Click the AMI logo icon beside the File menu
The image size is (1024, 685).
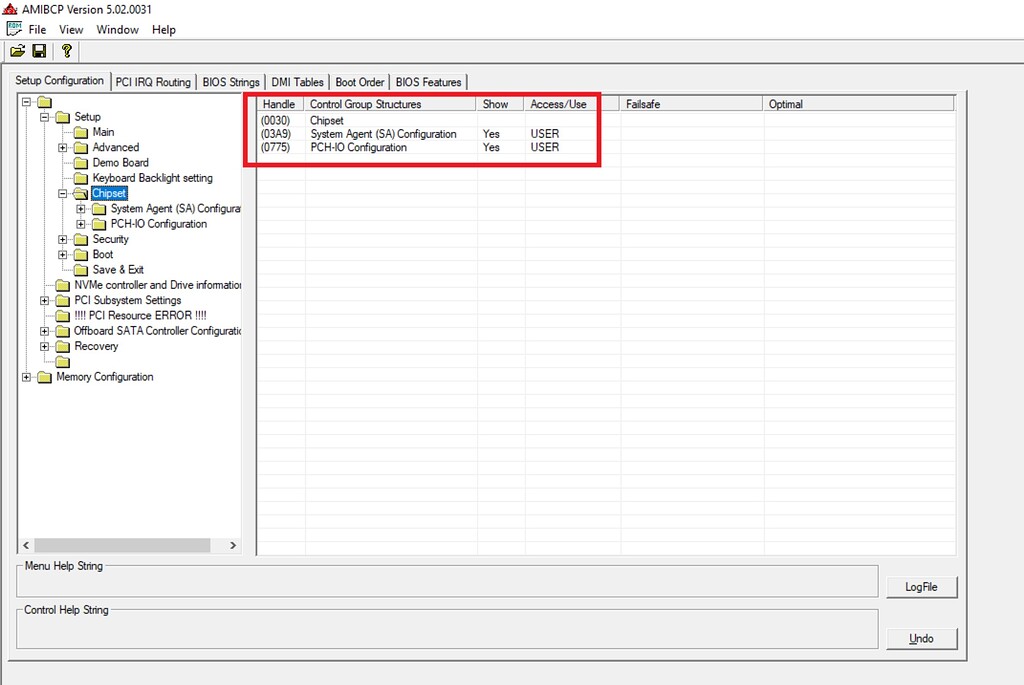[13, 29]
